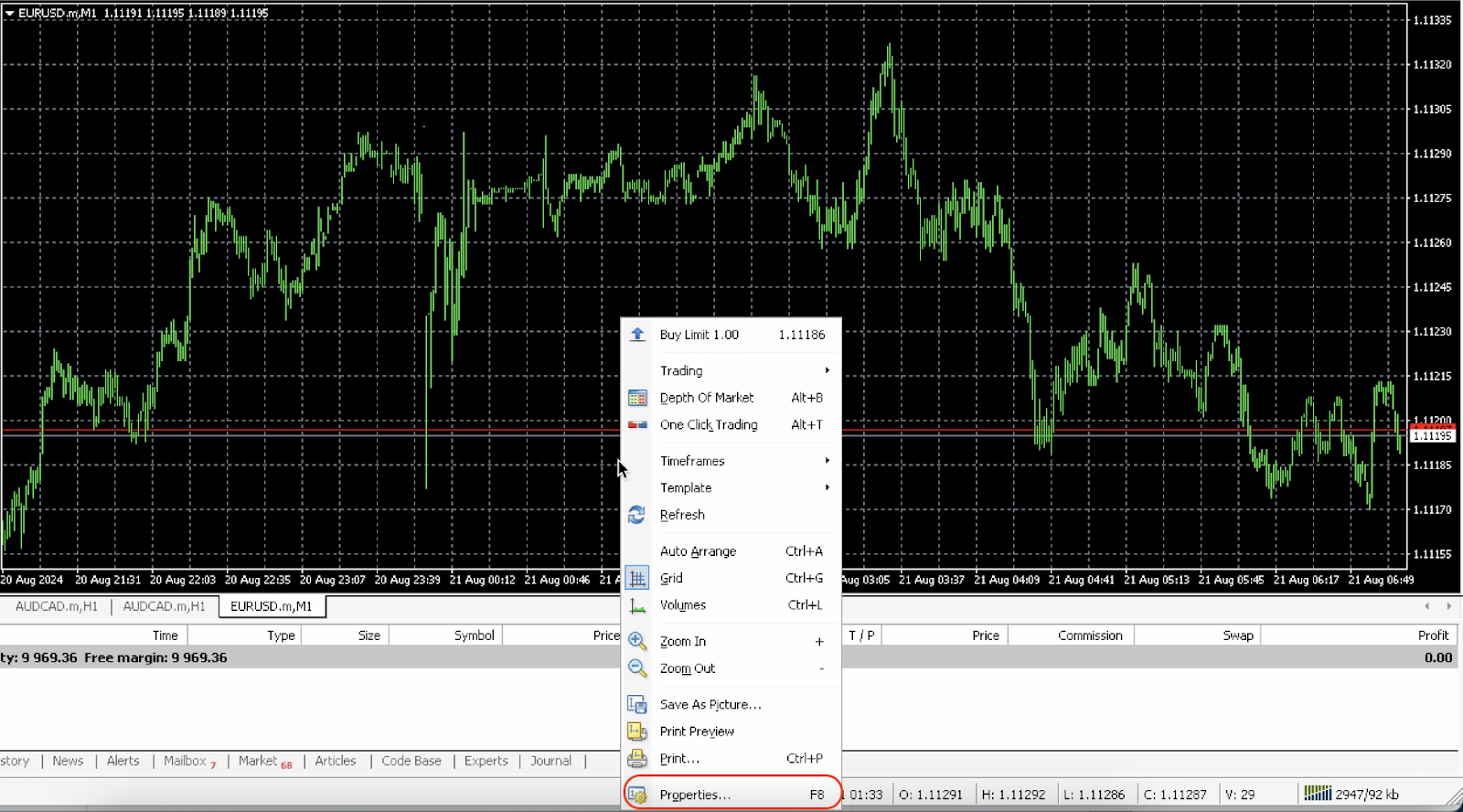Open the Articles terminal tab
The width and height of the screenshot is (1463, 812).
click(336, 761)
